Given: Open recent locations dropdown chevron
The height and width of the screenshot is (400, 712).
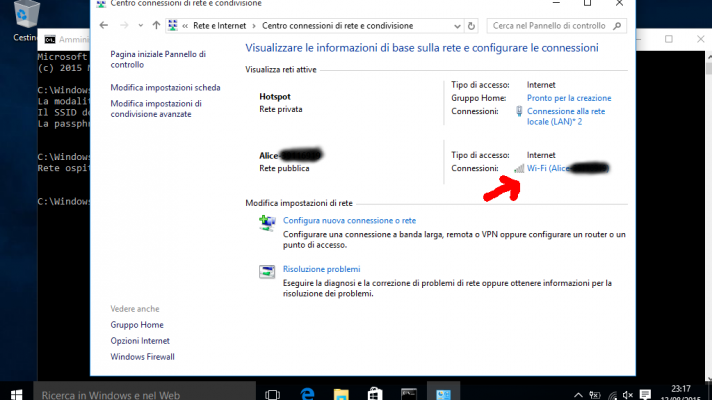Looking at the screenshot, I should tap(140, 26).
